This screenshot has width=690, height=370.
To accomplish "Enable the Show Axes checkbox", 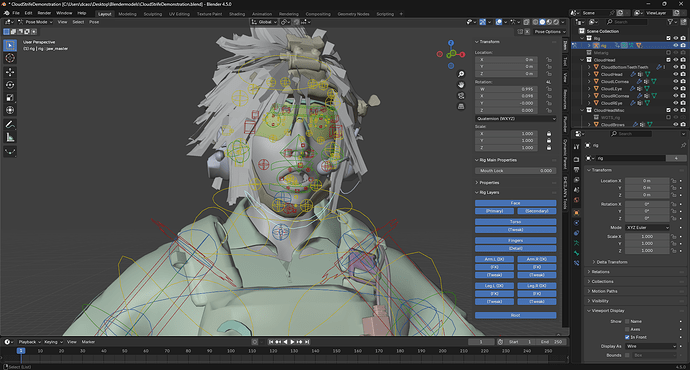I will tap(627, 329).
